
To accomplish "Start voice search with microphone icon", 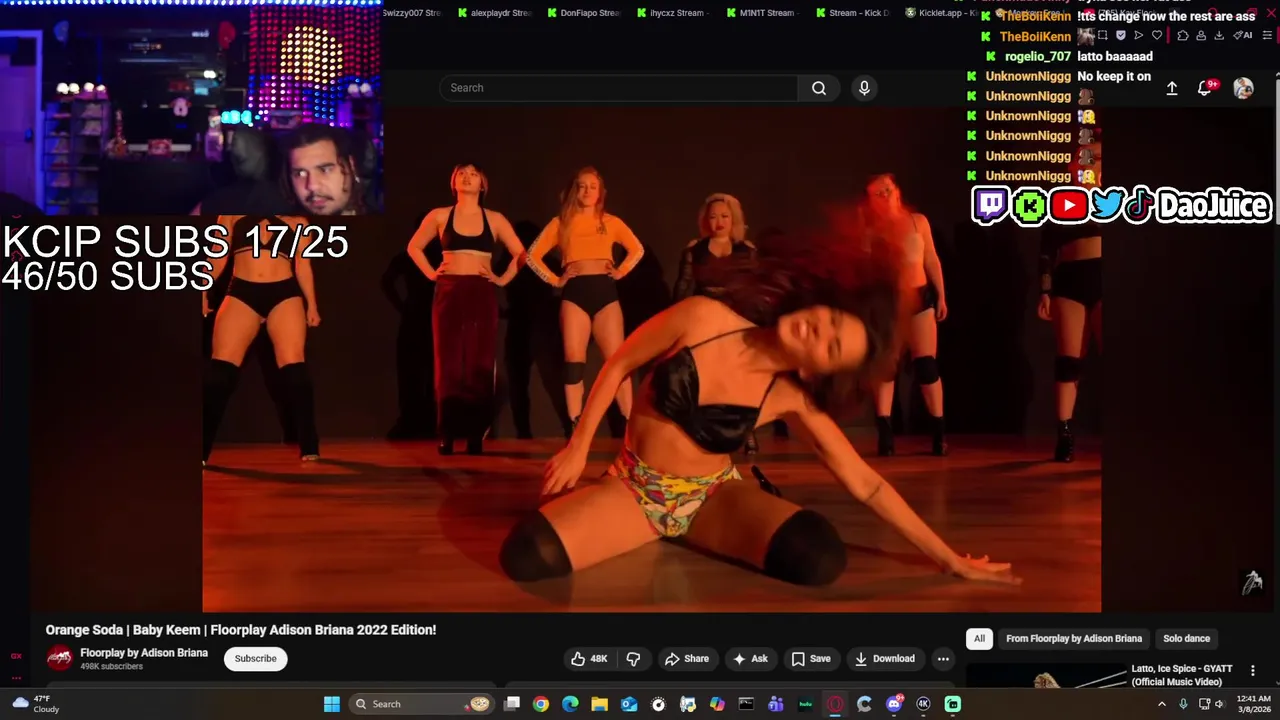I will point(864,88).
